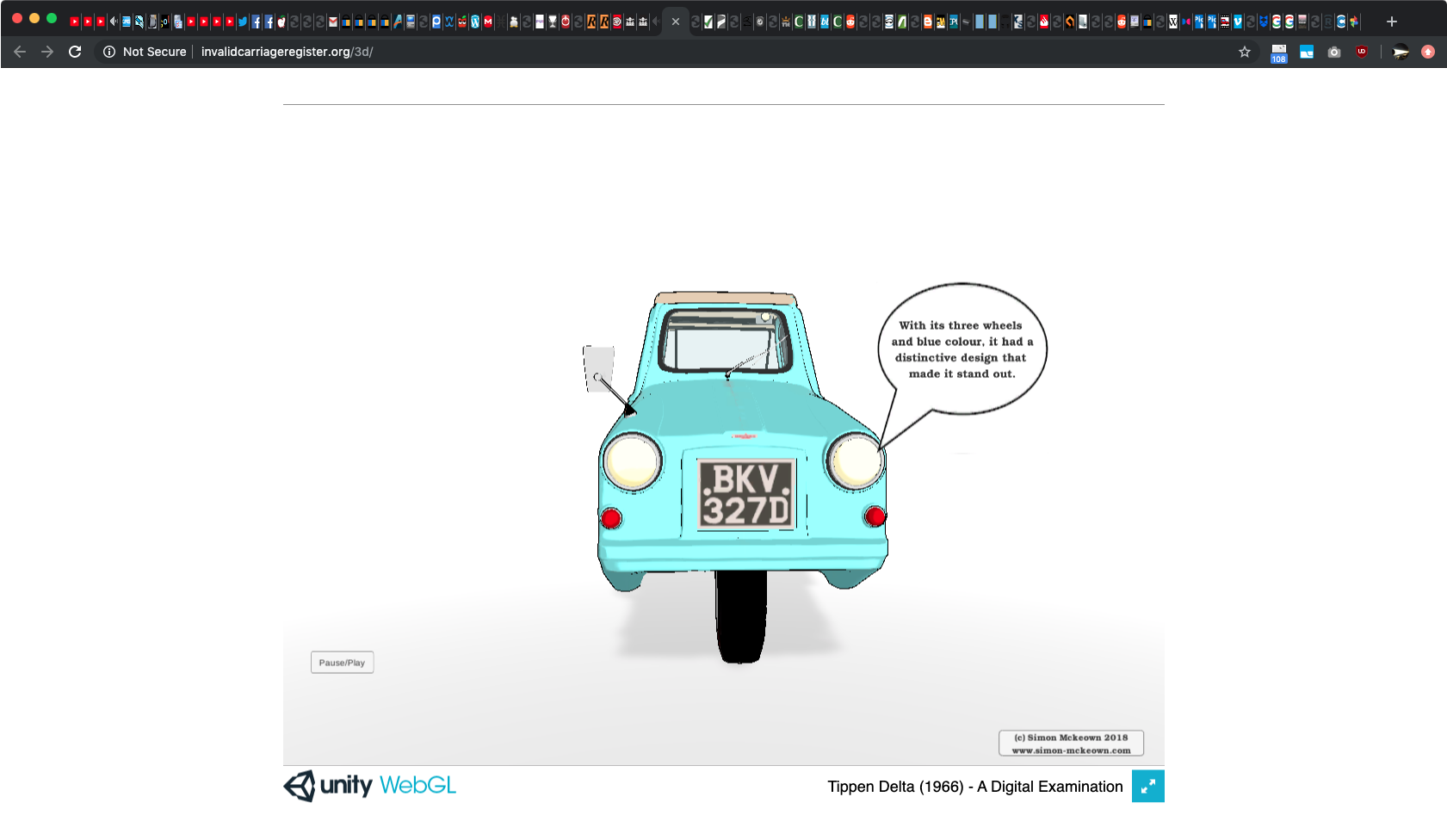This screenshot has height=840, width=1447.
Task: Switch to the Dropbox tab
Action: click(1263, 22)
